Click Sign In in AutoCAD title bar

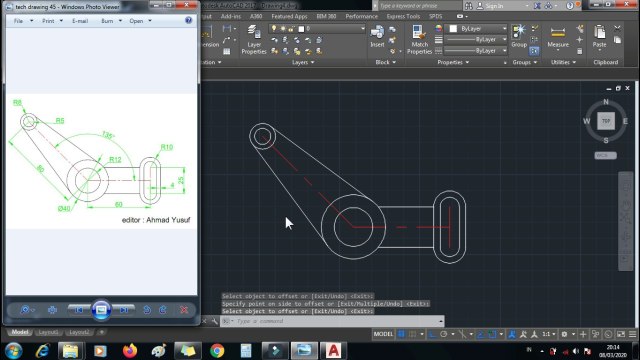(494, 6)
